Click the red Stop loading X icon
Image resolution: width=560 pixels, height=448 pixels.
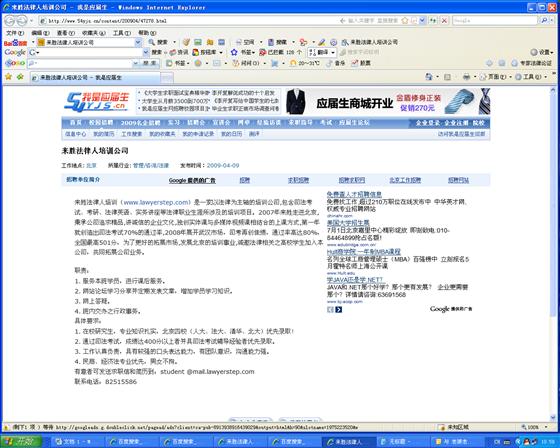coord(444,21)
